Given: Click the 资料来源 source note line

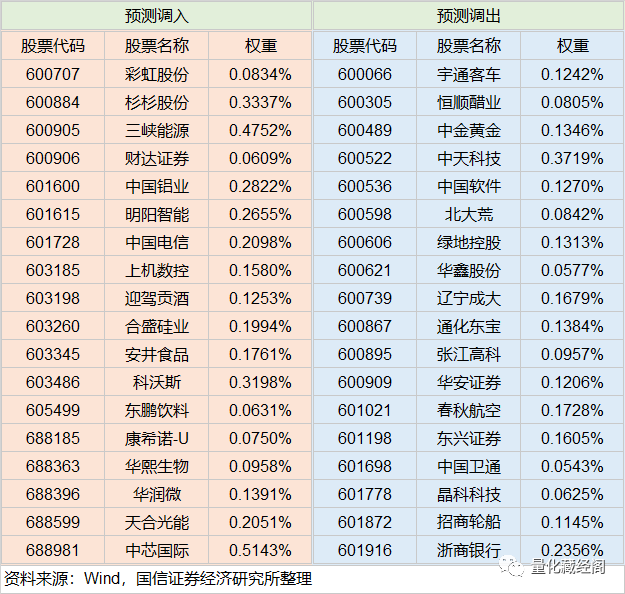Looking at the screenshot, I should click(x=158, y=579).
